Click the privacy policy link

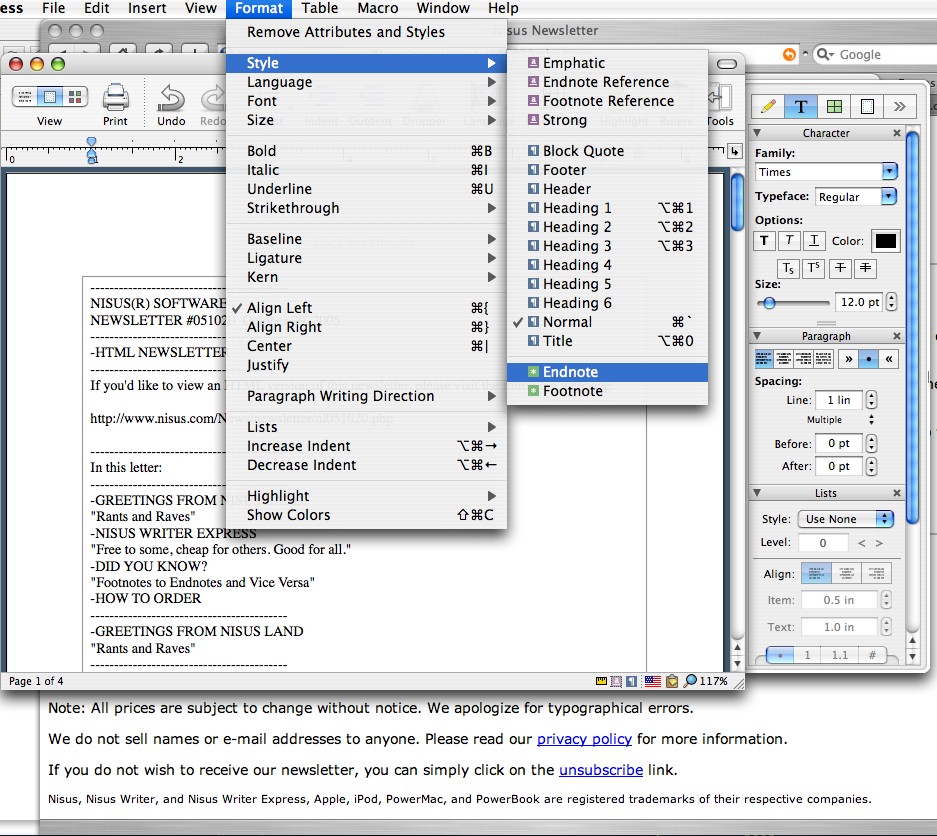pos(584,739)
